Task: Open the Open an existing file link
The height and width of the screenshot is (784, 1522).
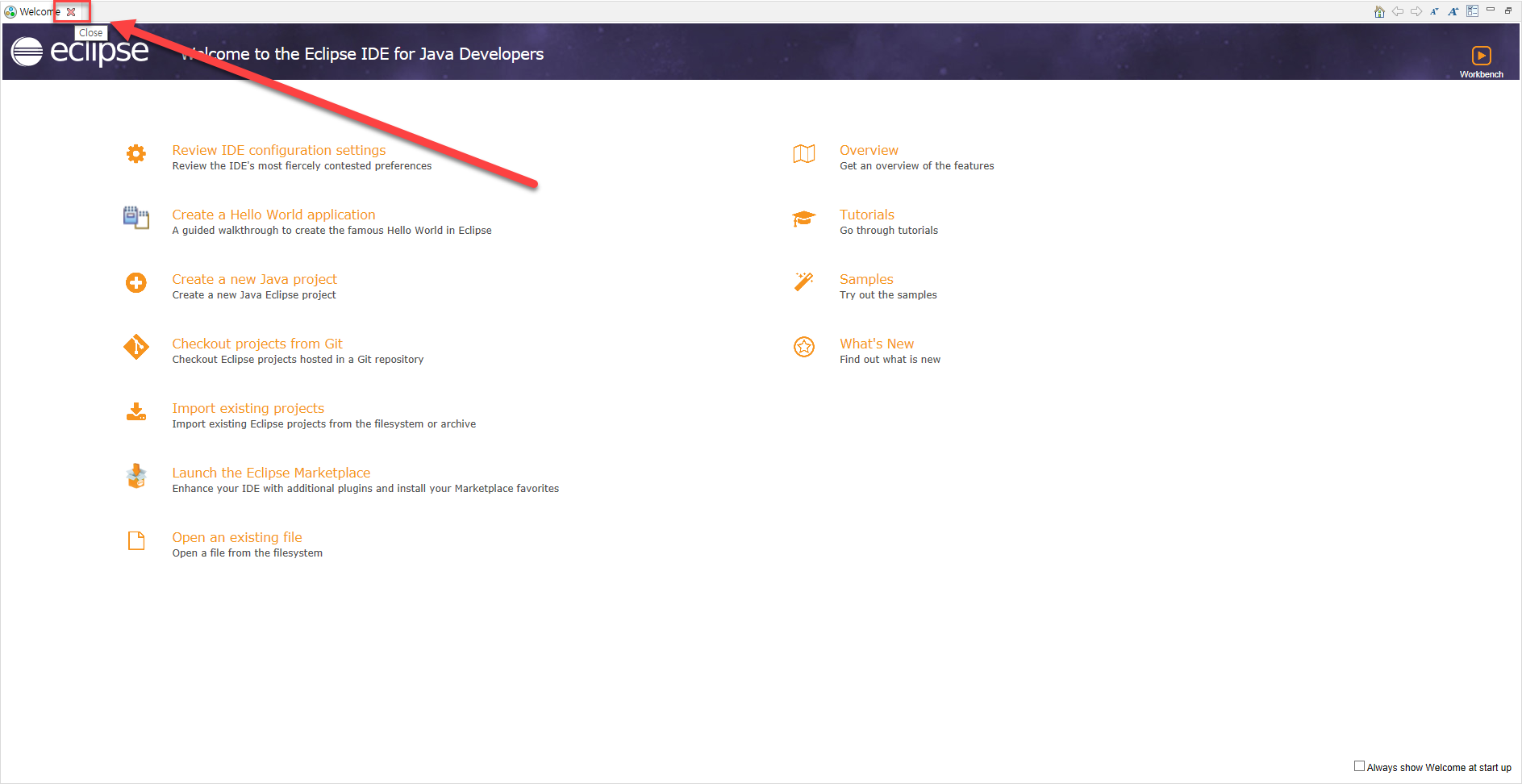Action: 237,537
